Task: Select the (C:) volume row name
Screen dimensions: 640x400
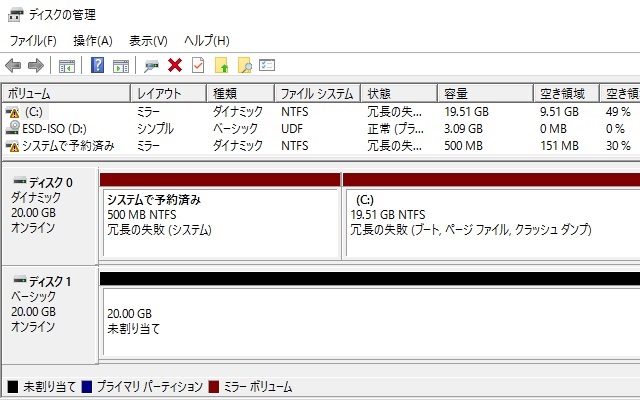Action: click(x=33, y=112)
